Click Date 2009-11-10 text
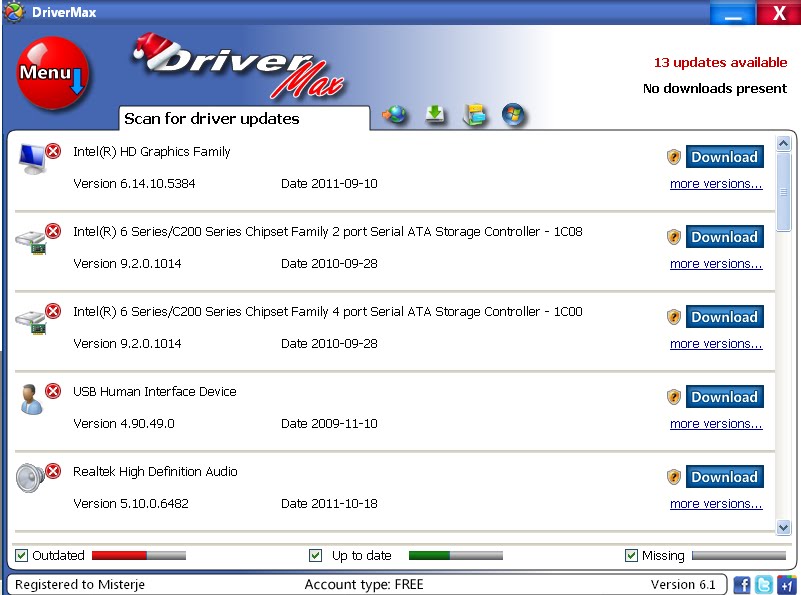This screenshot has width=801, height=595. coord(329,424)
